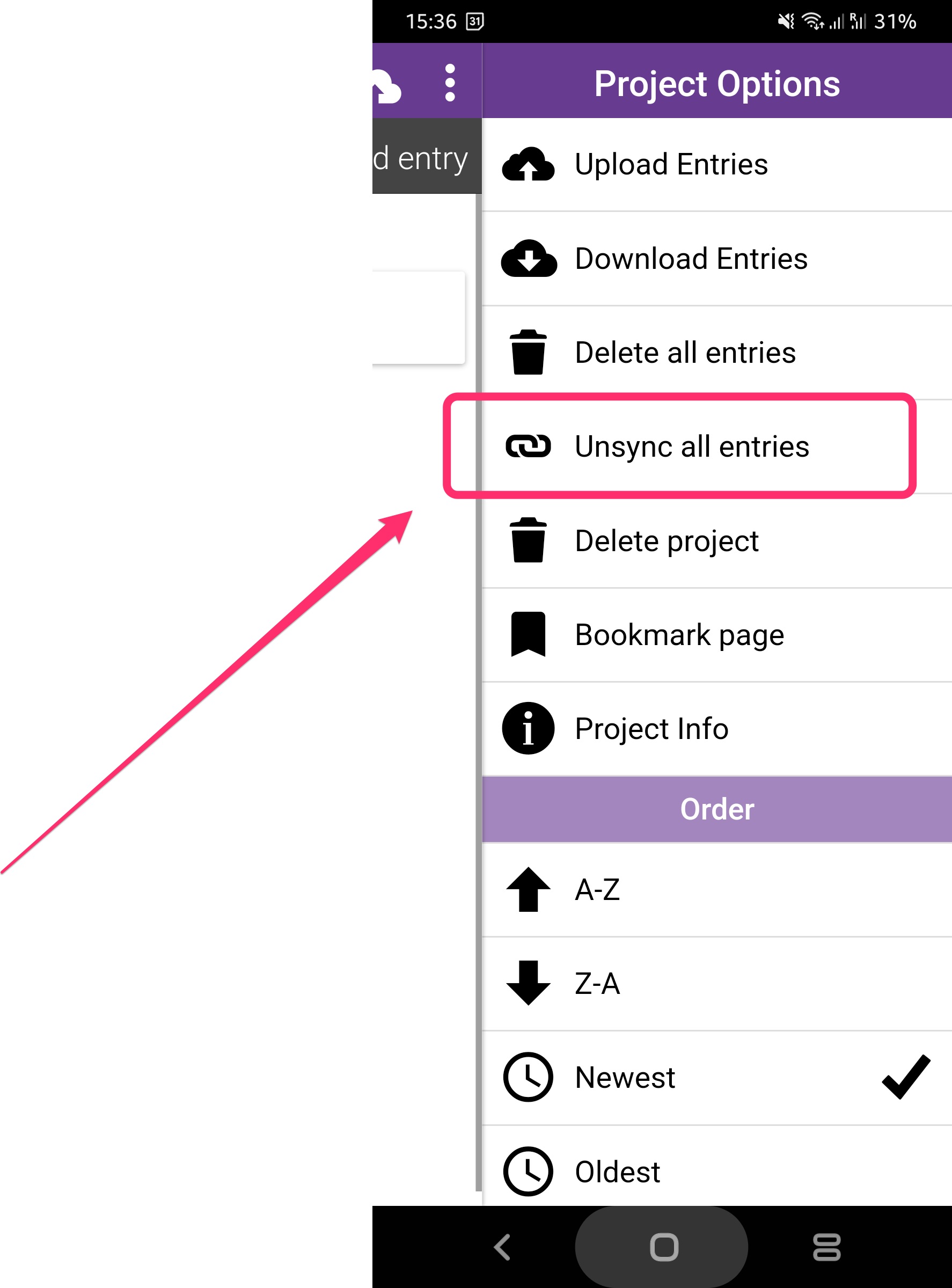Tap the Bookmark page icon
This screenshot has width=952, height=1288.
pos(528,634)
